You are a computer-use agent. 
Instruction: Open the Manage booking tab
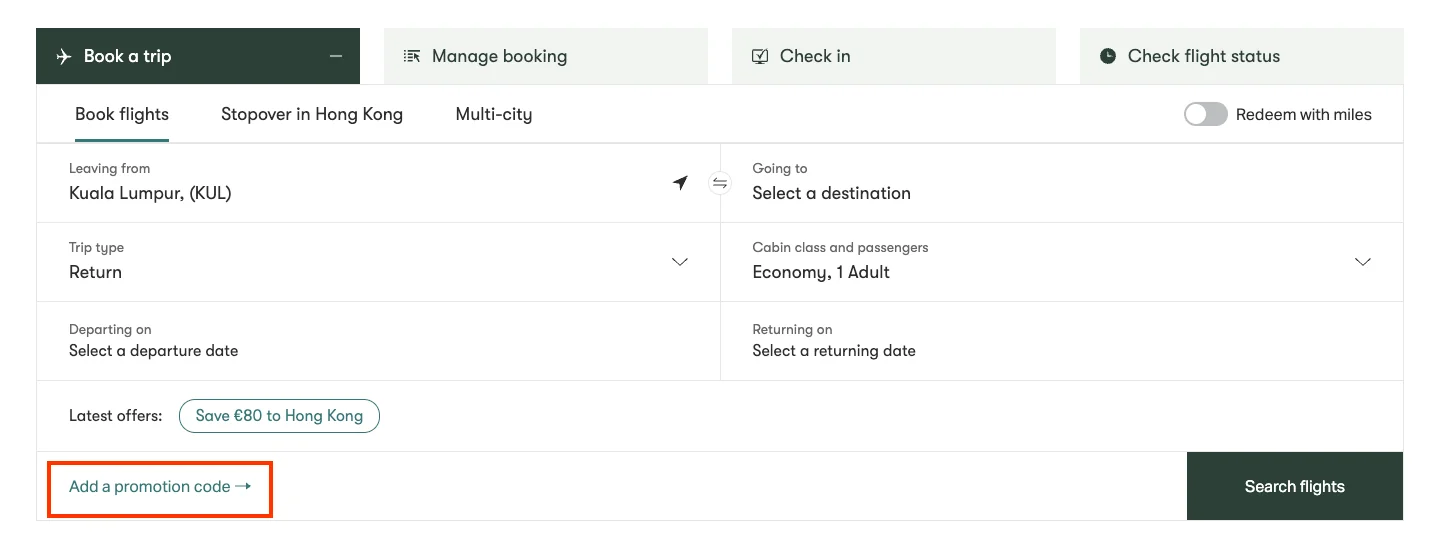tap(546, 56)
